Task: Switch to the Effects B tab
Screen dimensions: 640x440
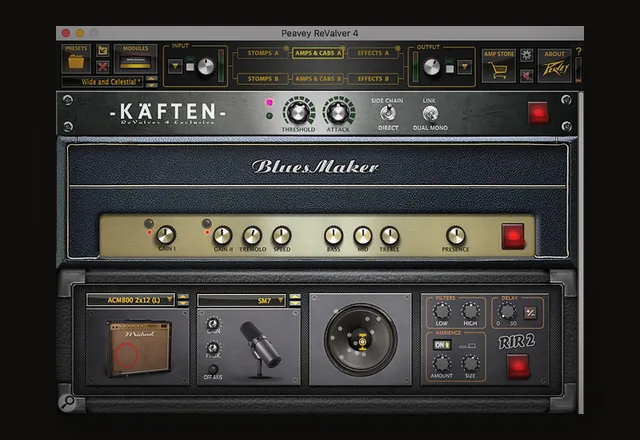Action: point(373,79)
